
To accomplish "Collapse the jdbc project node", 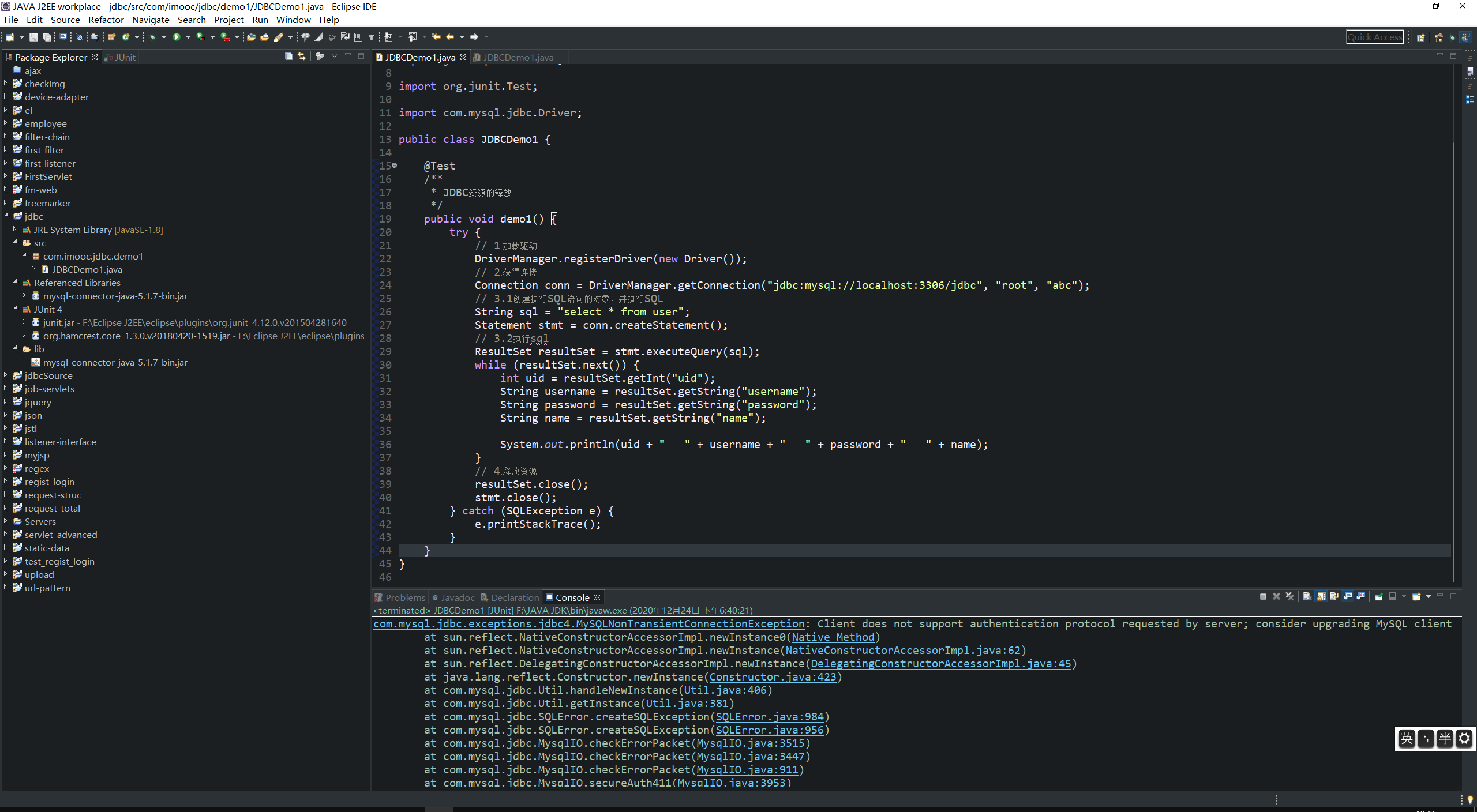I will click(x=6, y=216).
